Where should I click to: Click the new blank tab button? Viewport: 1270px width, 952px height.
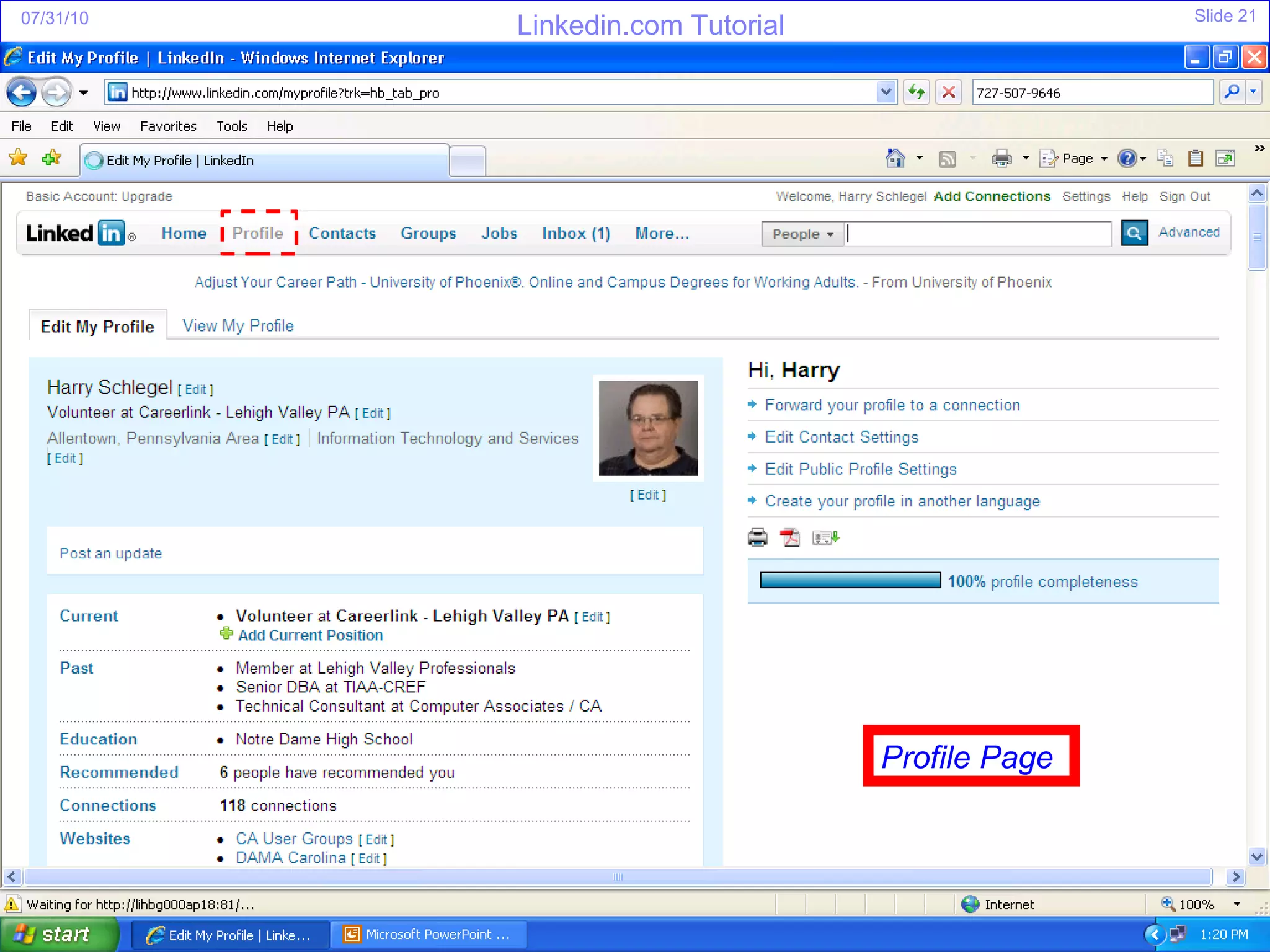[x=468, y=161]
